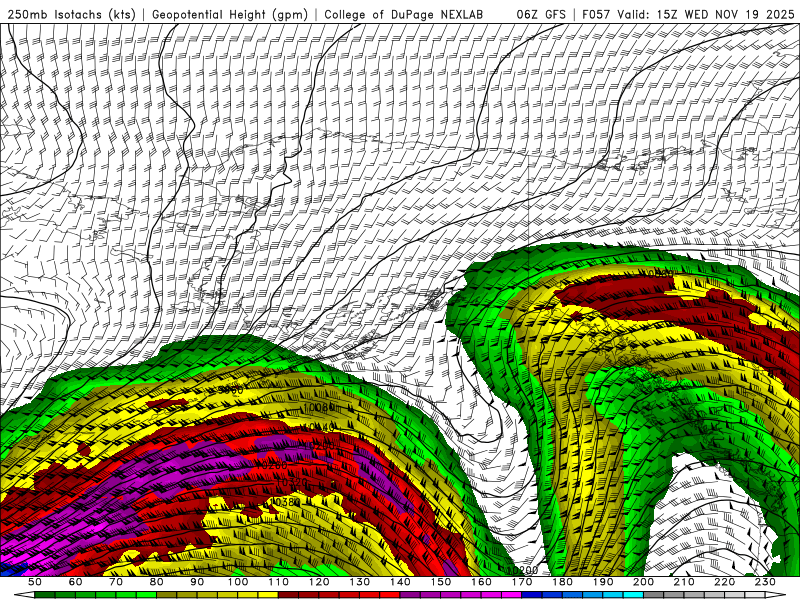Select the 170 label on the color scale

point(522,582)
